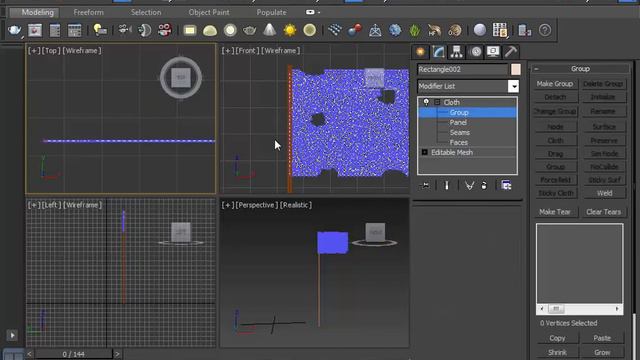Open the object color swatch
The width and height of the screenshot is (640, 360).
516,69
